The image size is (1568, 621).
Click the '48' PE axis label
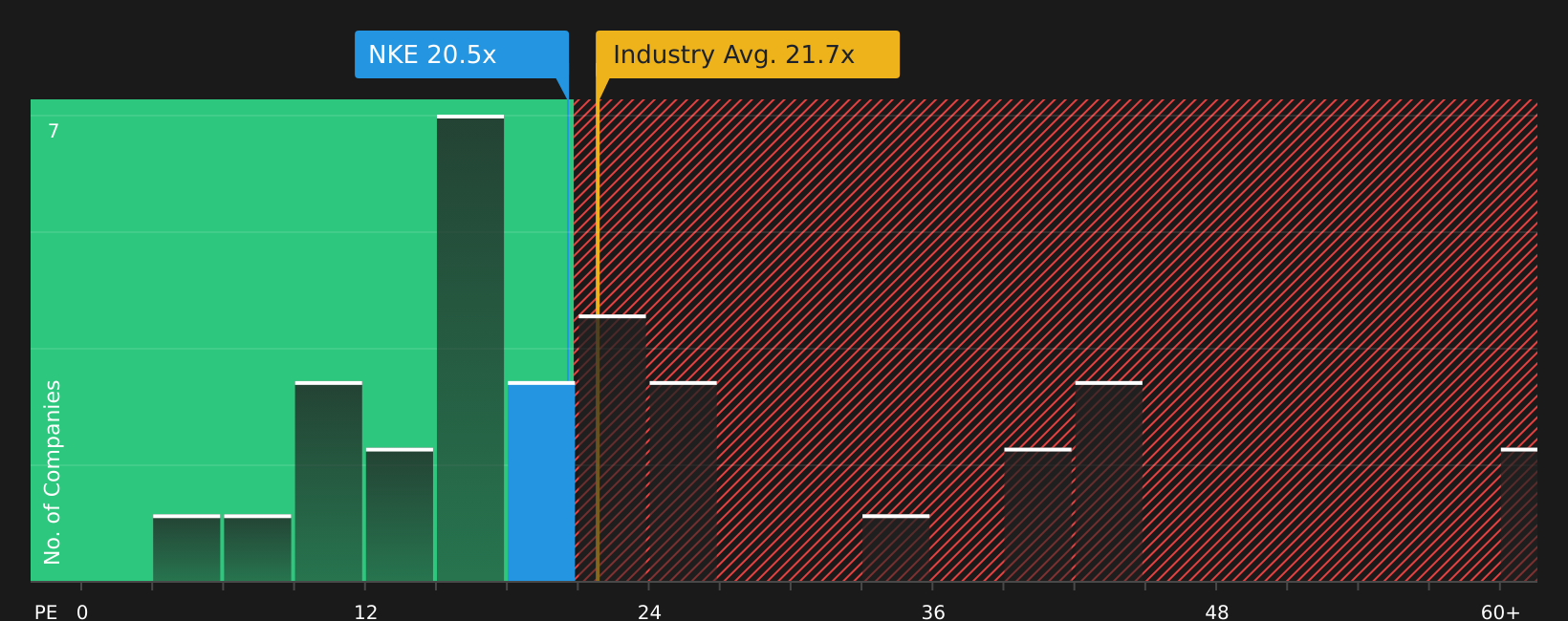(x=1217, y=612)
